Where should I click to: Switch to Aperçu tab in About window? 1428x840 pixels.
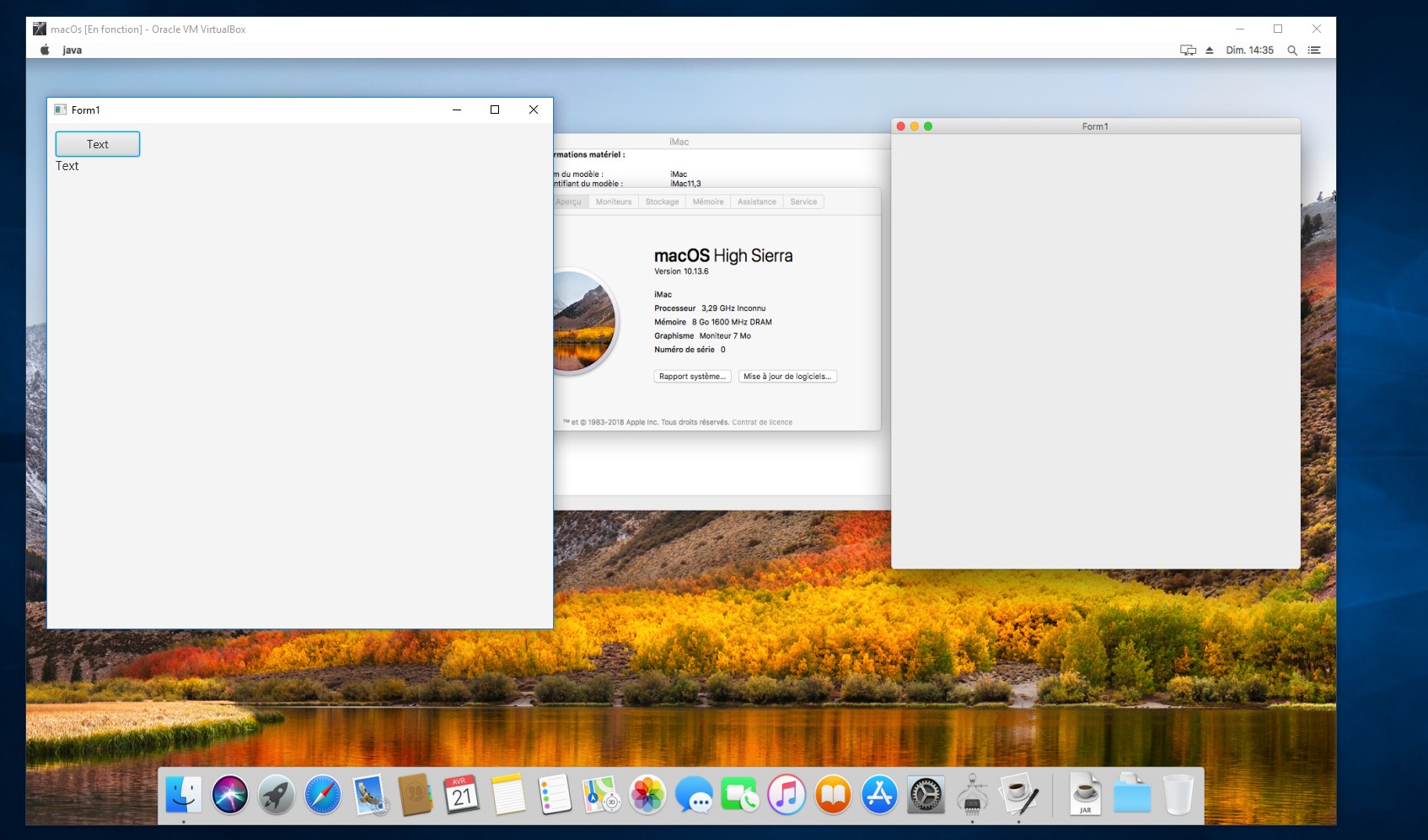[x=569, y=202]
